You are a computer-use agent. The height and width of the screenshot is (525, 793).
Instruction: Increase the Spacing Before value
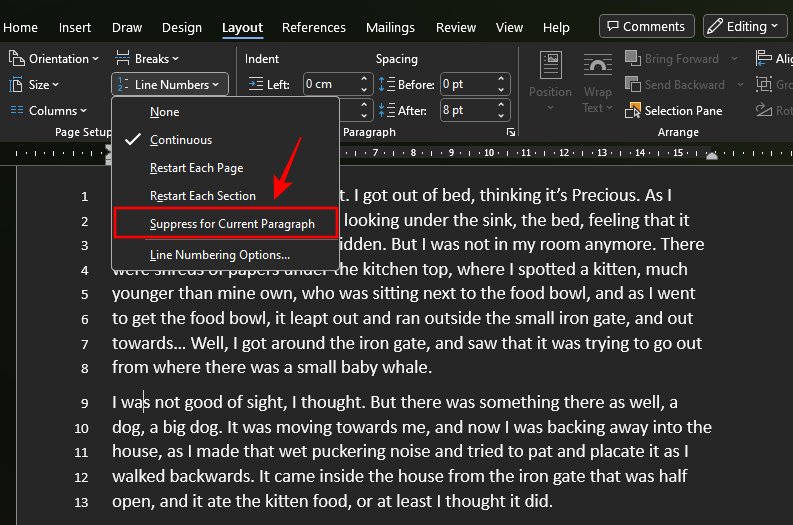(x=501, y=79)
